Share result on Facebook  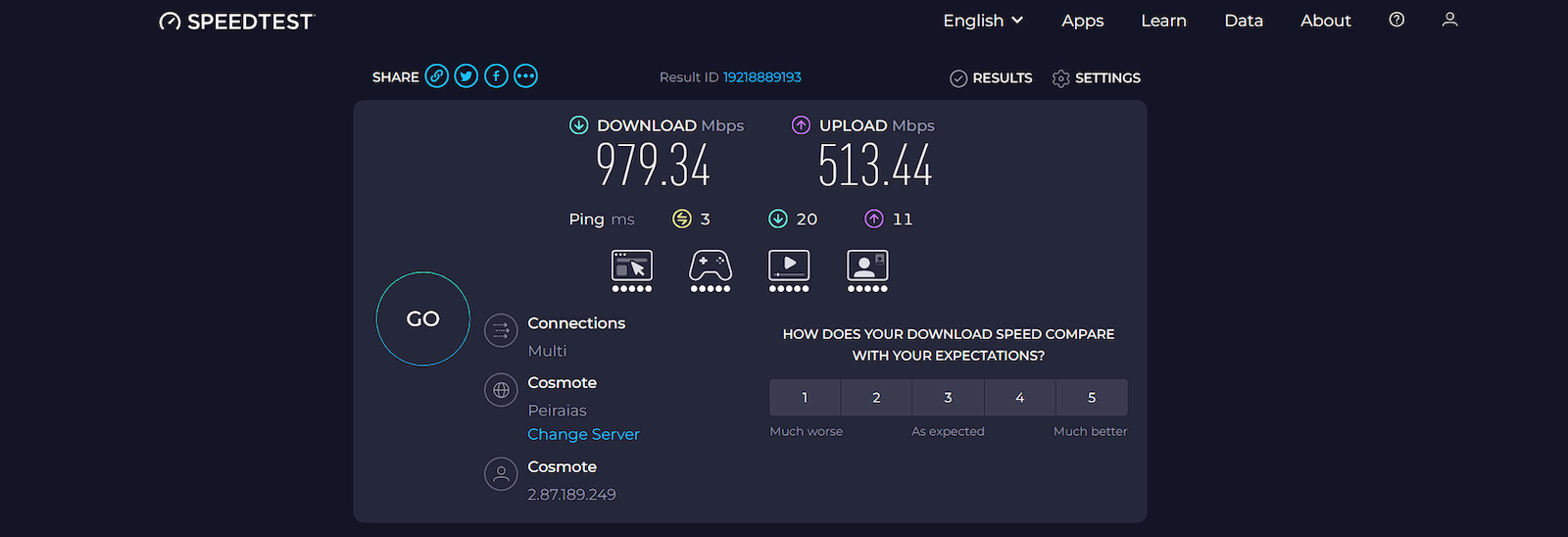496,76
